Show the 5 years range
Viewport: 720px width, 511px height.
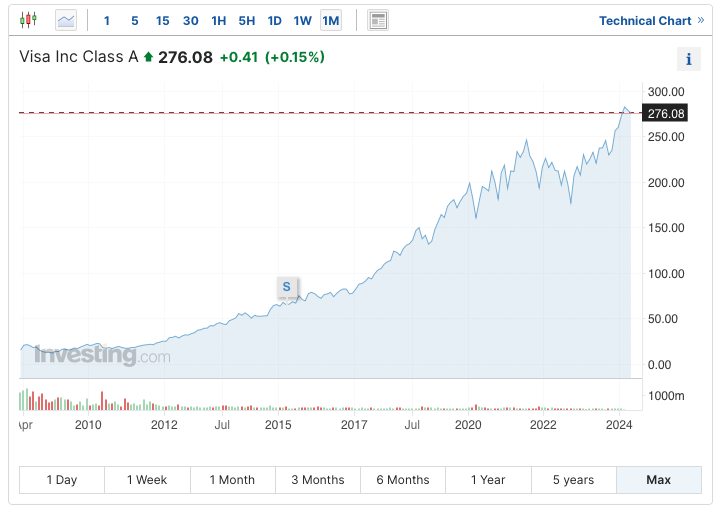(574, 480)
